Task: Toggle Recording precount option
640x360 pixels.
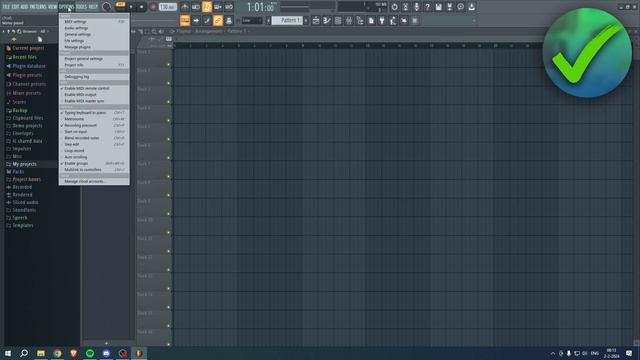Action: coord(94,125)
